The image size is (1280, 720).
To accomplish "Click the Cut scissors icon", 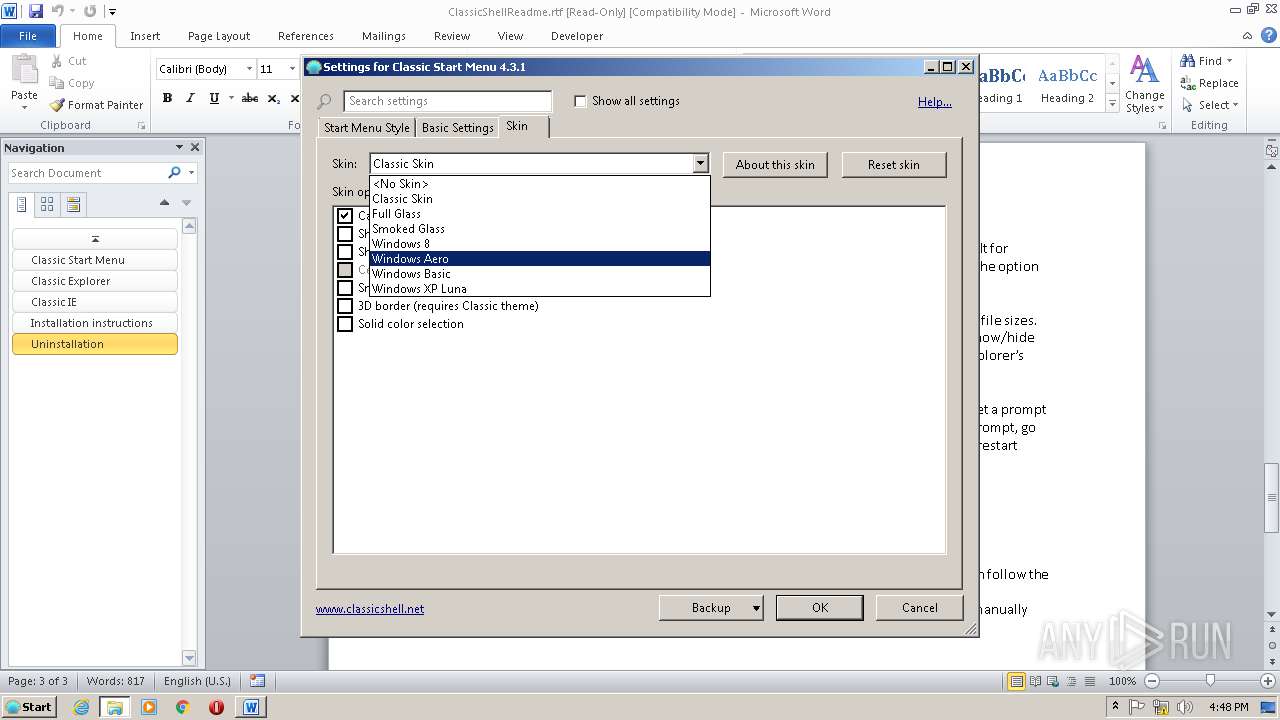I will 56,61.
